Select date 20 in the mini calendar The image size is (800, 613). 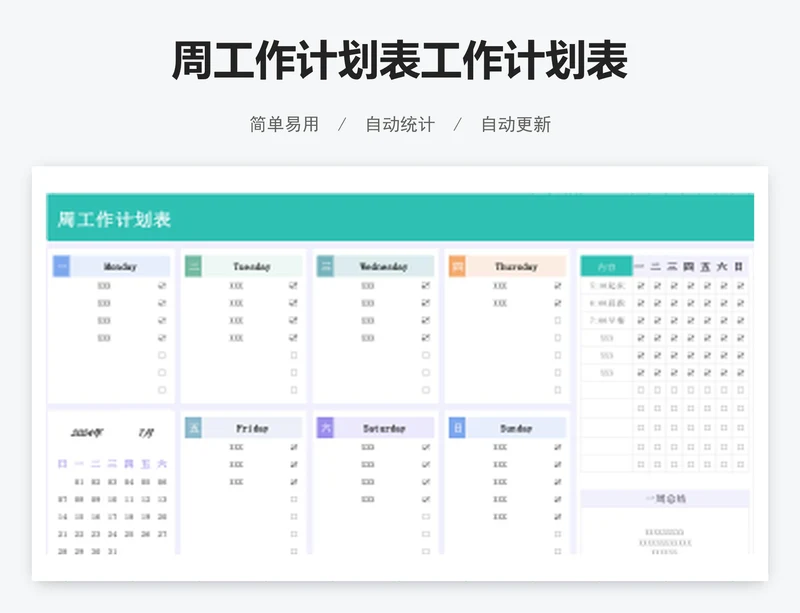(162, 517)
